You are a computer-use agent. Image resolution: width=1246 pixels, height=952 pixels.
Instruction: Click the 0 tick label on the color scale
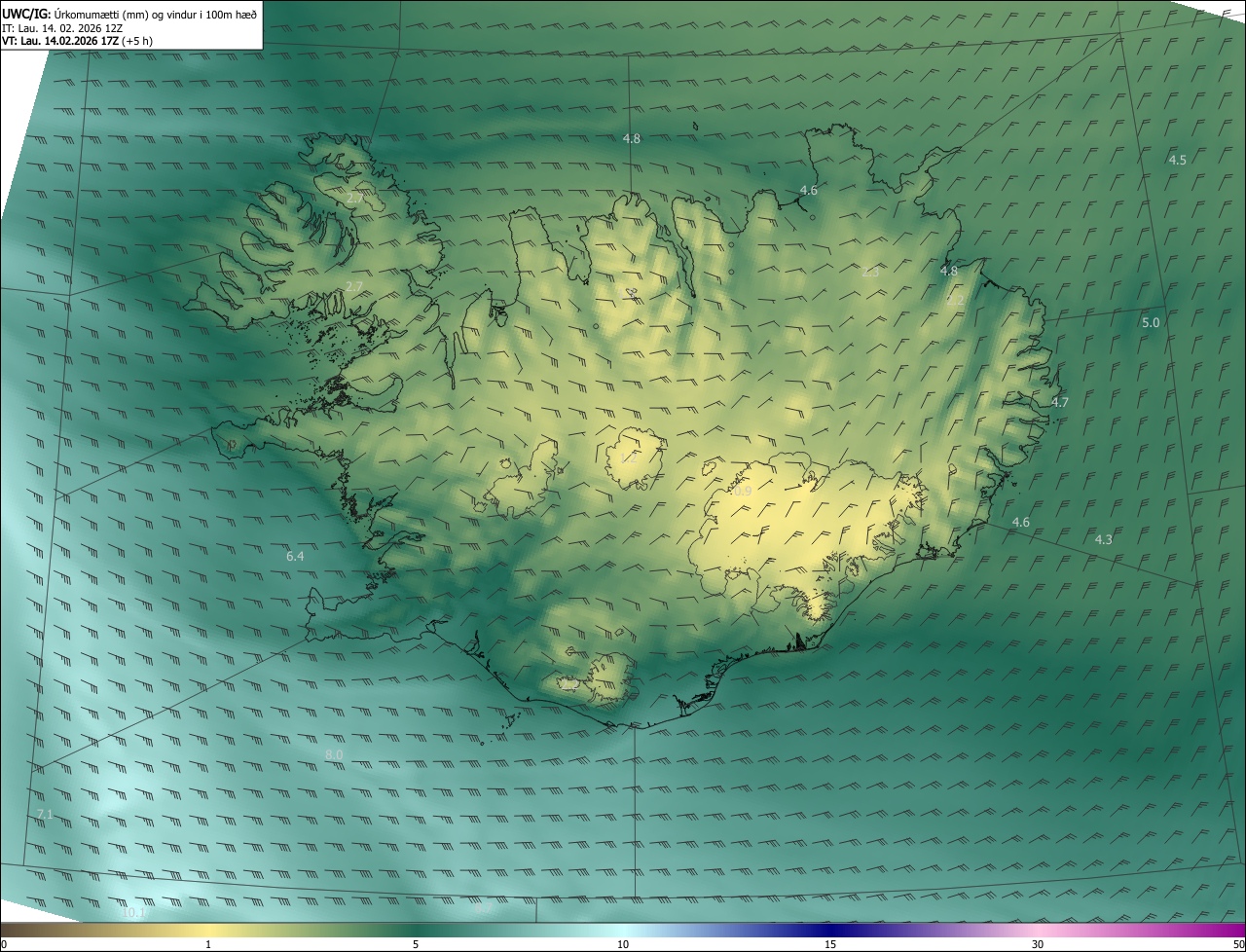(4, 944)
